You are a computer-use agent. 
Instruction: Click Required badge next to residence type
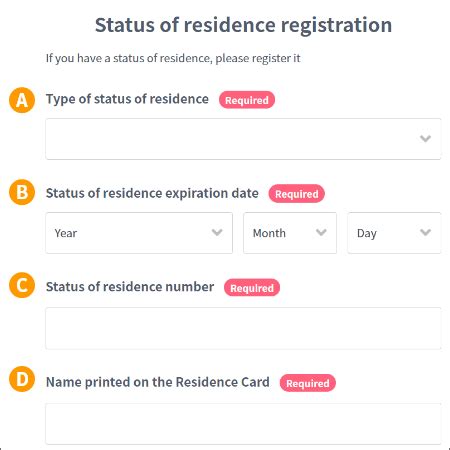(247, 100)
